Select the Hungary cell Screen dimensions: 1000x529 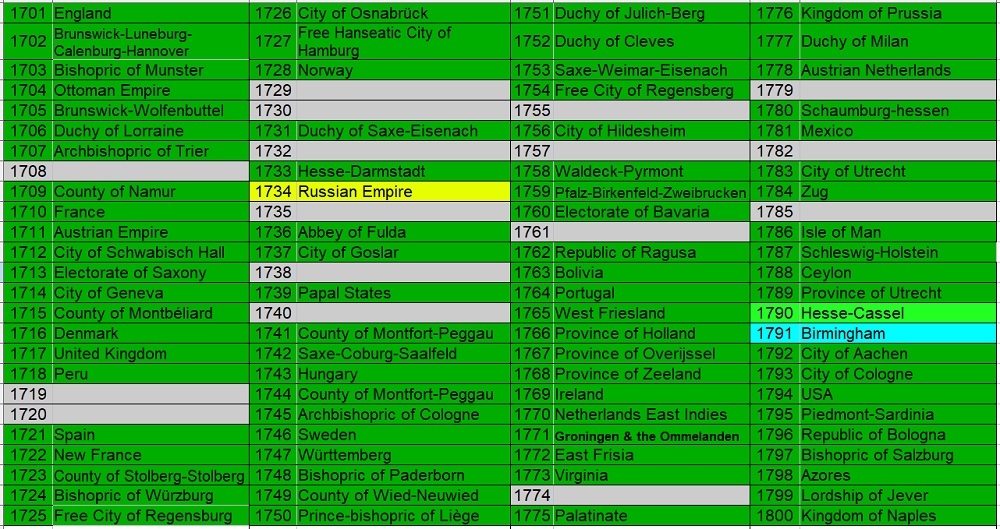[x=403, y=374]
